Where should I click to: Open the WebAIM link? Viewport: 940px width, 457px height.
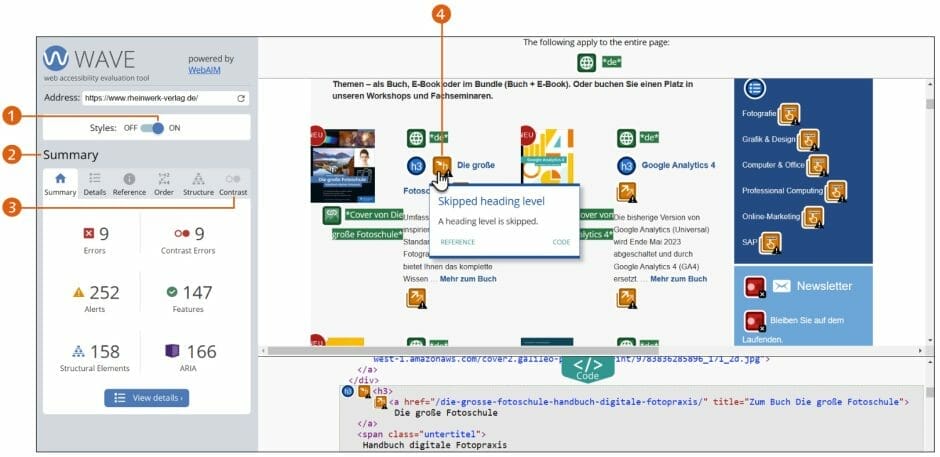pos(204,70)
